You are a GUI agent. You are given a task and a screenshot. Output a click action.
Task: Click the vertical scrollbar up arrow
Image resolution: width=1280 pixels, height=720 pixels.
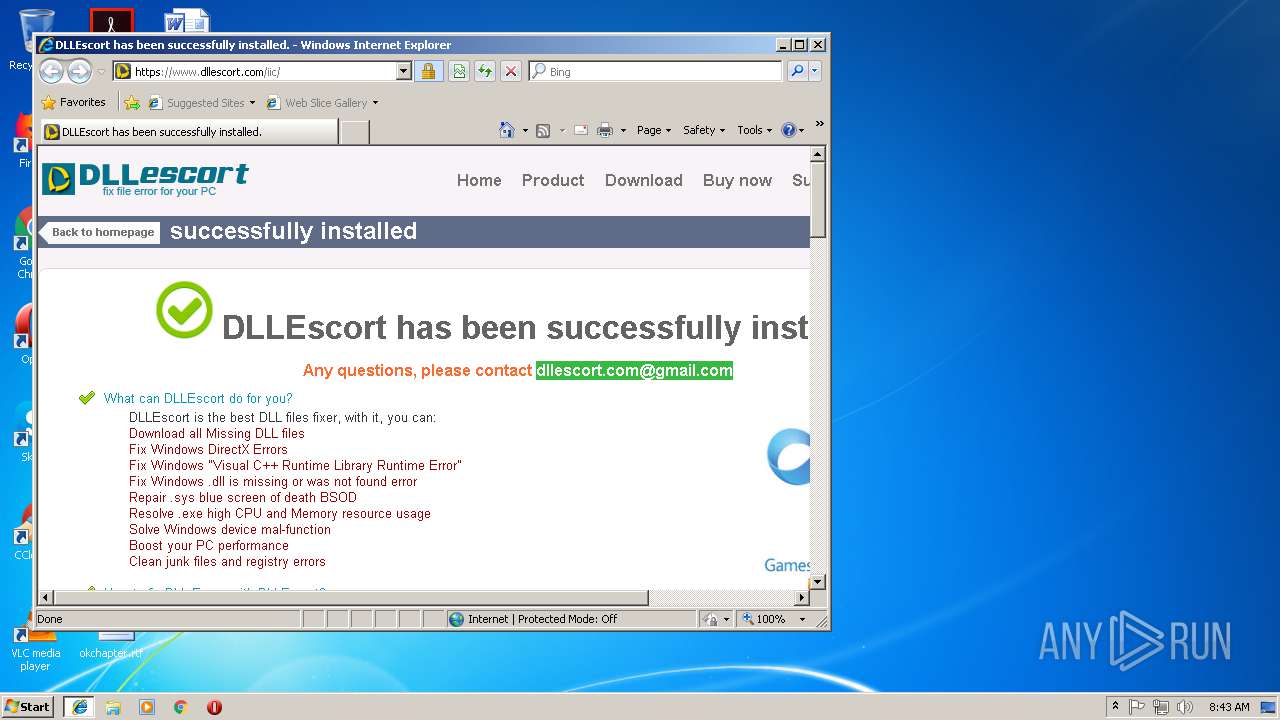point(817,154)
